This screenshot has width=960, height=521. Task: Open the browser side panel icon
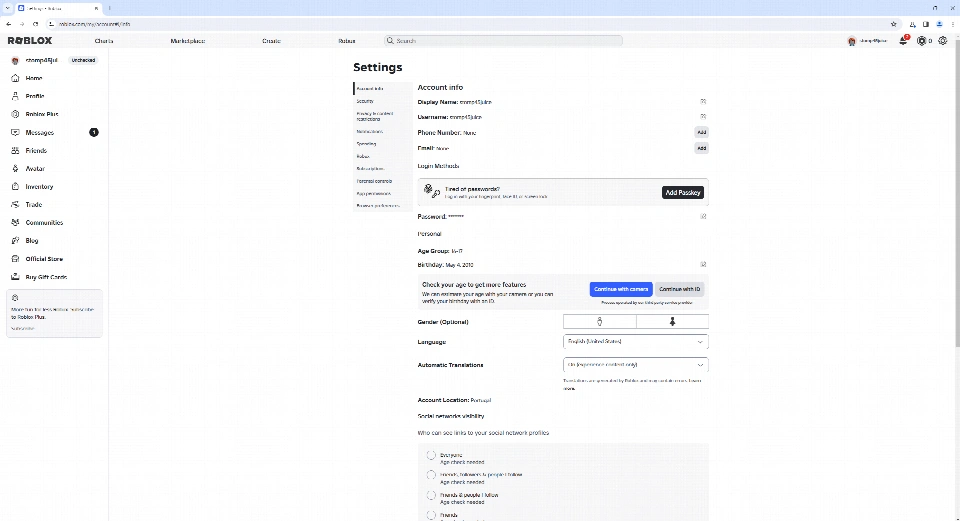pos(926,24)
